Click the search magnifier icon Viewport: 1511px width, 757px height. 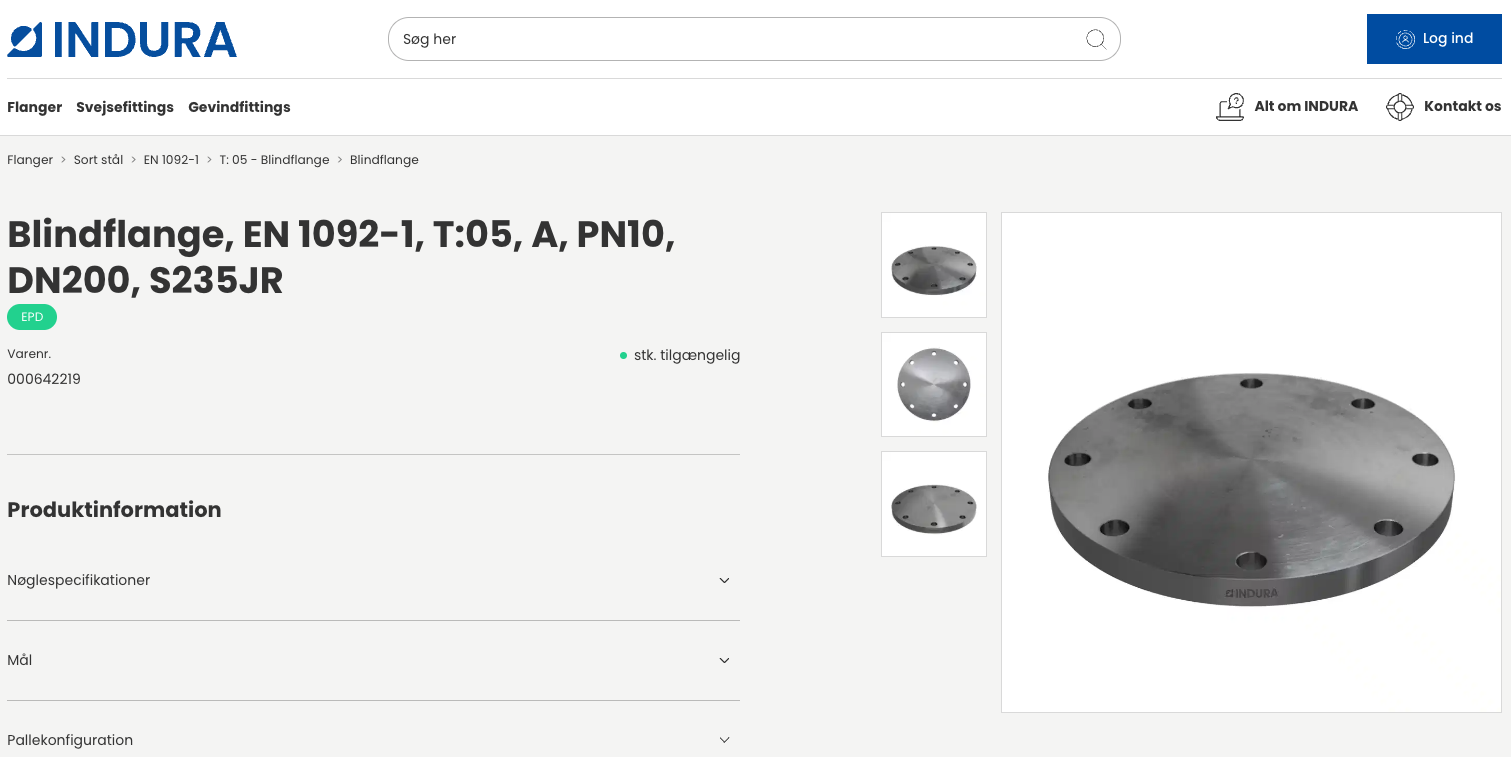tap(1095, 39)
